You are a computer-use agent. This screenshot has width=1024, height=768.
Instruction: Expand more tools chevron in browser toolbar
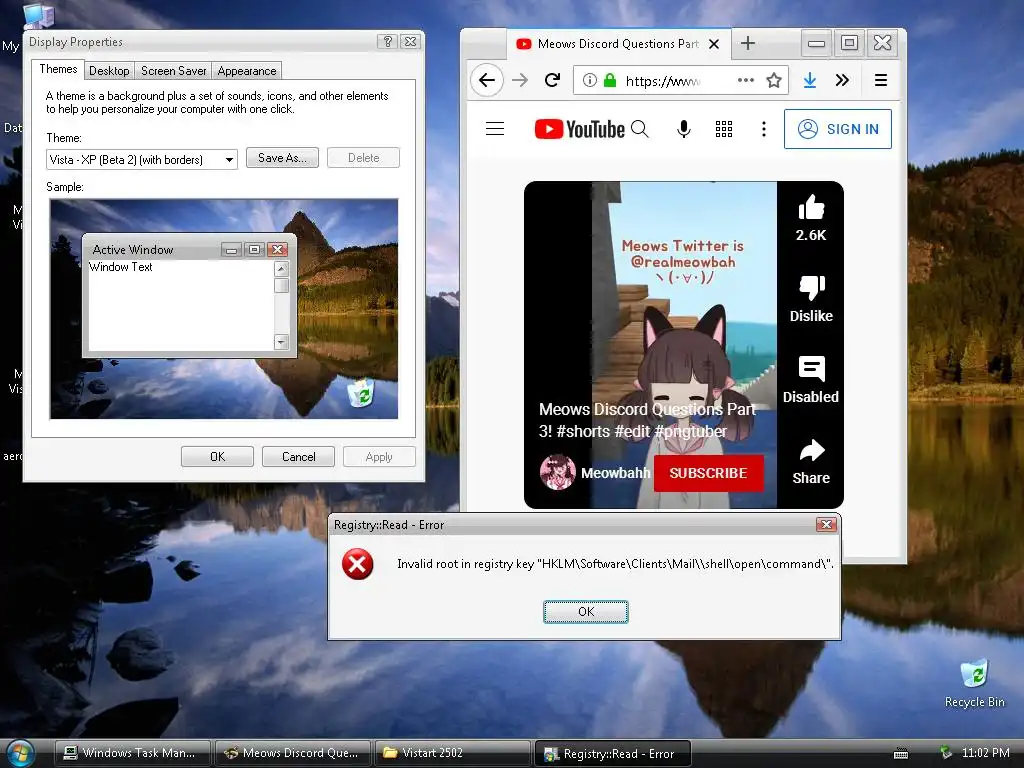pyautogui.click(x=842, y=80)
